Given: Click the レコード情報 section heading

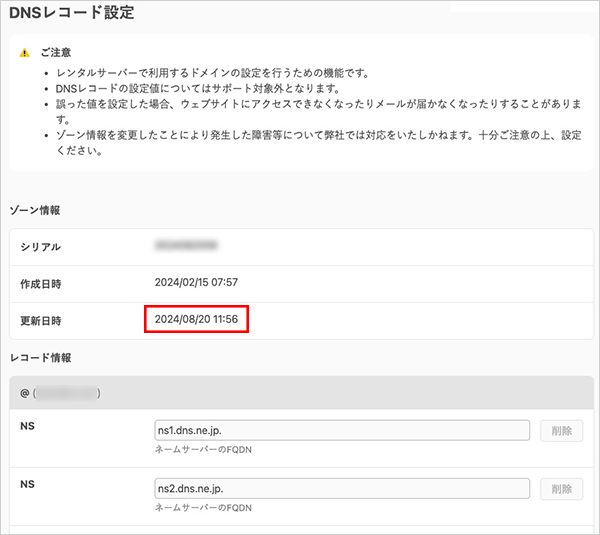Looking at the screenshot, I should tap(40, 357).
